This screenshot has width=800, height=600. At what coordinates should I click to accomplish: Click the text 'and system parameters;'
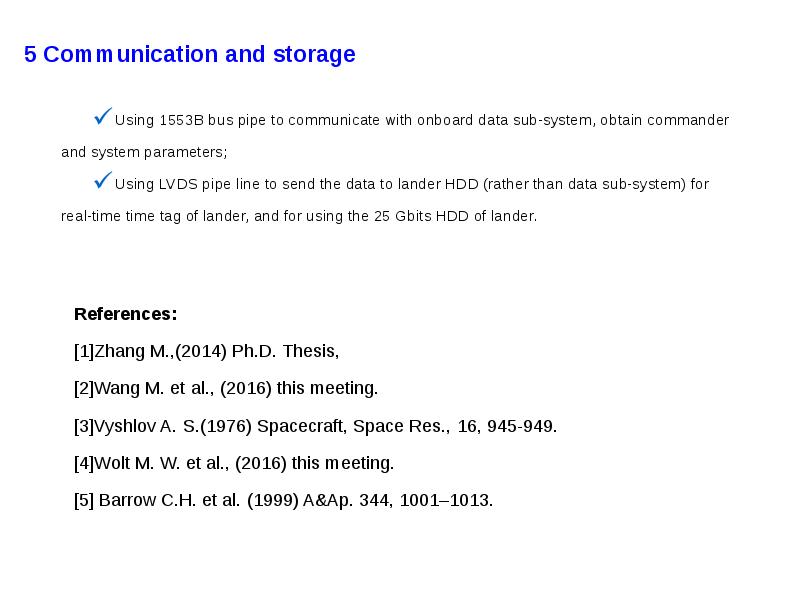coord(144,152)
